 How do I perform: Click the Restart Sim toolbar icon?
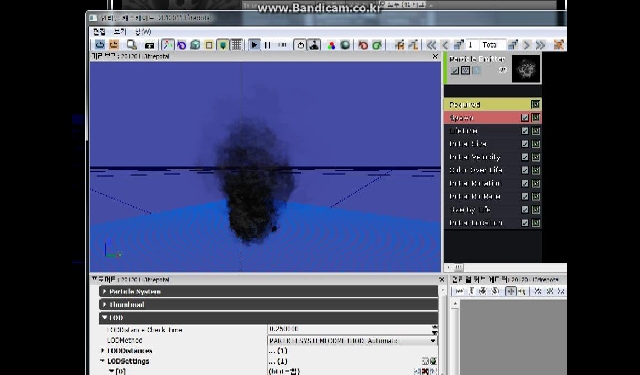(x=100, y=45)
